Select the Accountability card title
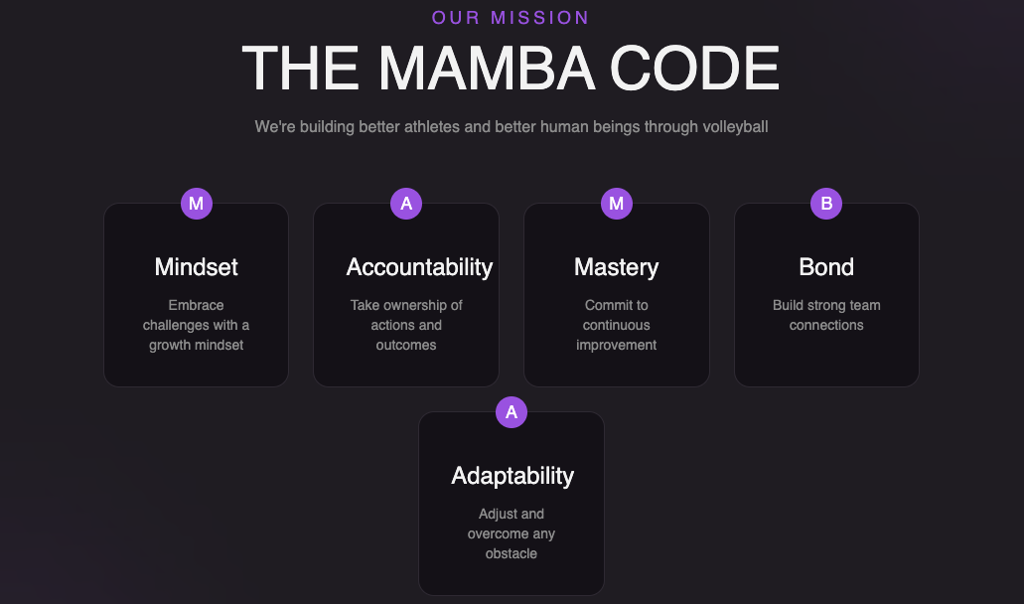 pos(419,267)
